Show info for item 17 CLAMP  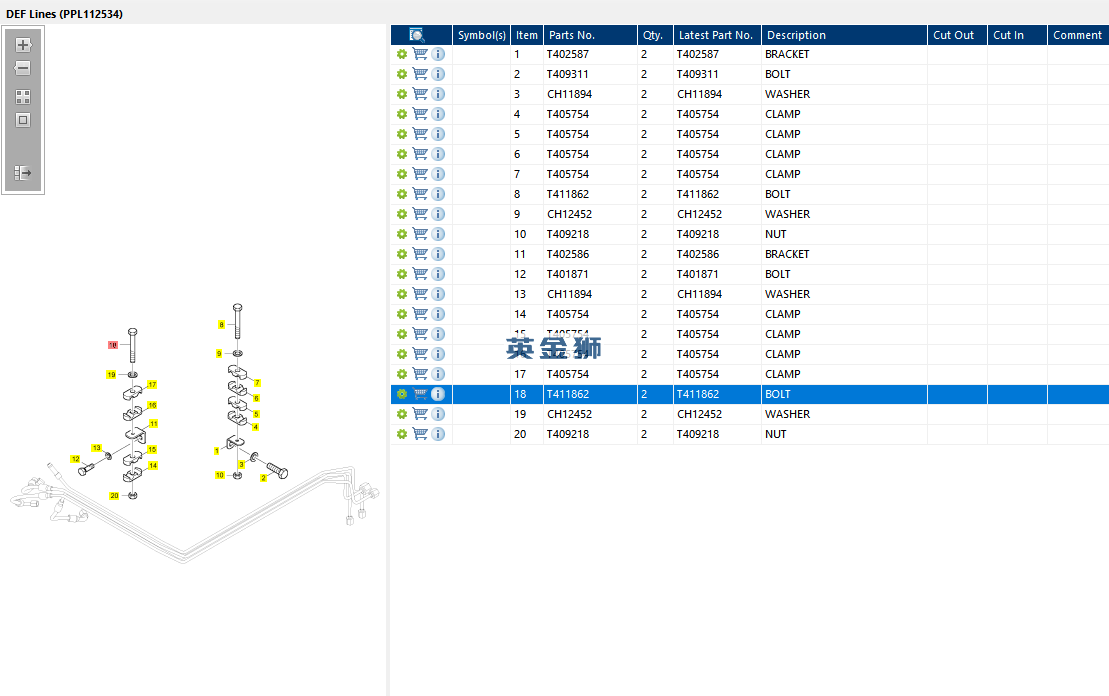coord(438,374)
